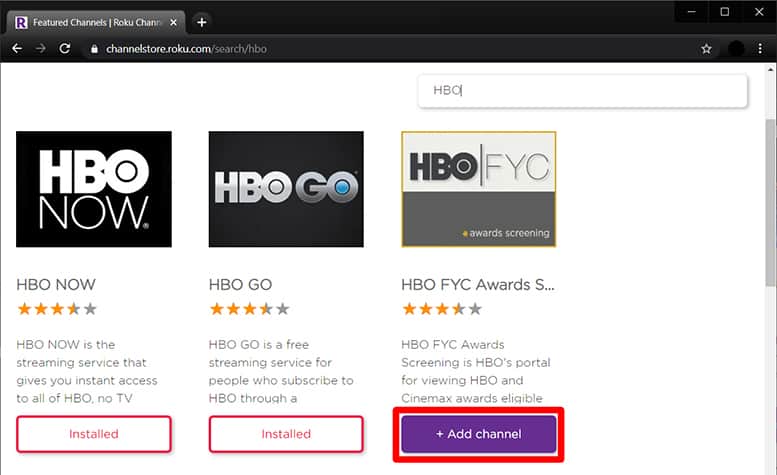Open the HBO FYC awards screening thumbnail
The height and width of the screenshot is (475, 777).
[x=479, y=189]
